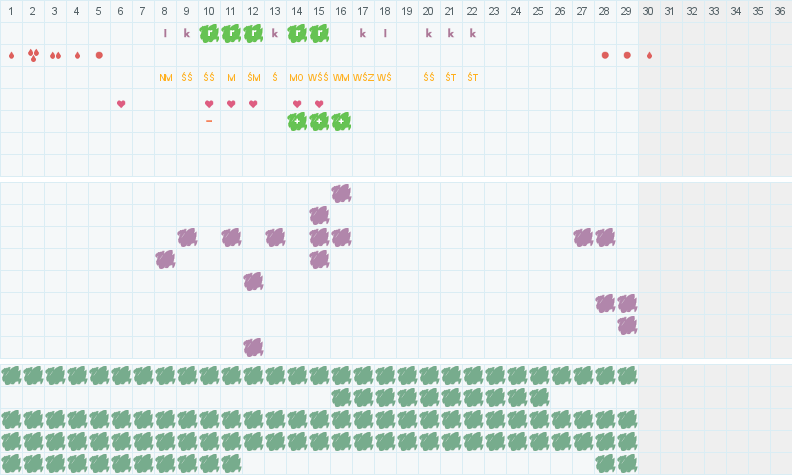The height and width of the screenshot is (475, 792).
Task: Select the purple 'k' letter on day 9
Action: (x=187, y=33)
